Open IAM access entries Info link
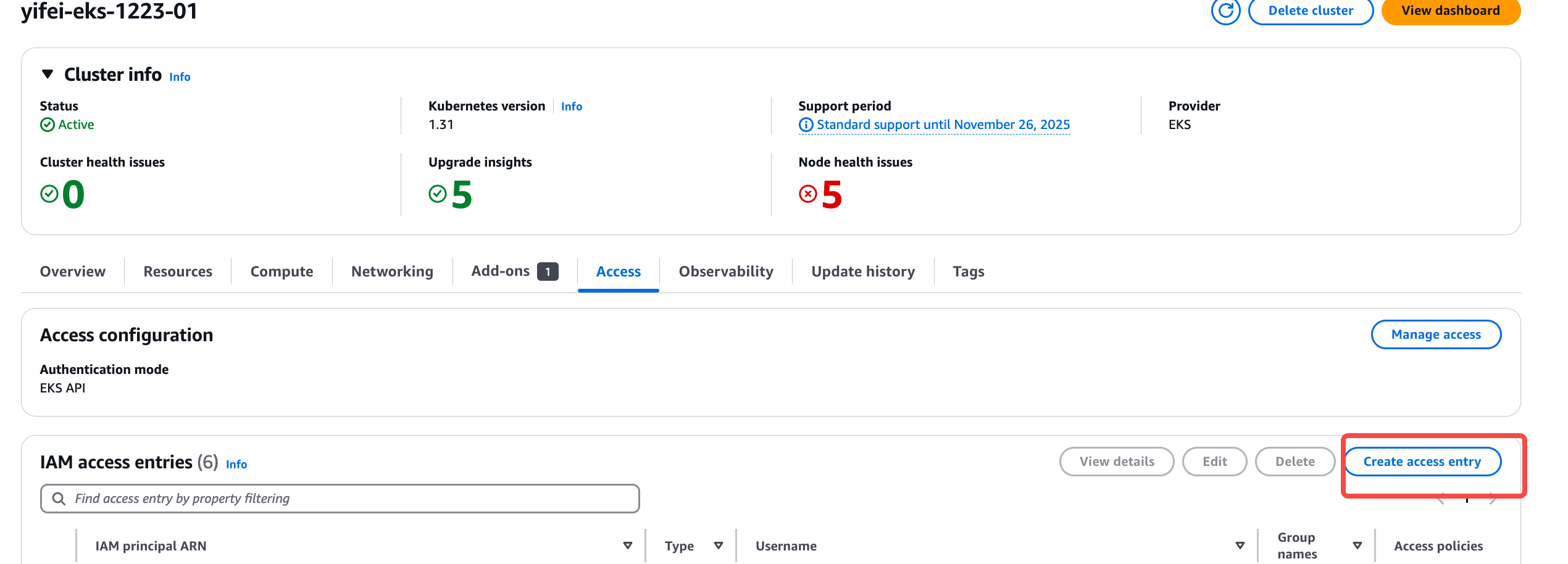 [x=236, y=465]
